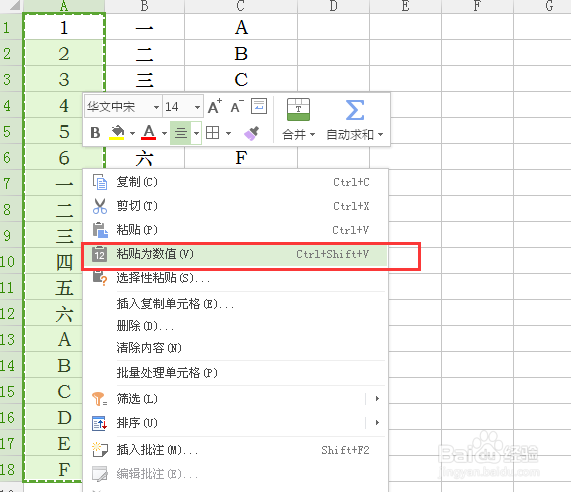The image size is (571, 492).
Task: Choose 插入复制单元格(E)... menu item
Action: point(236,304)
